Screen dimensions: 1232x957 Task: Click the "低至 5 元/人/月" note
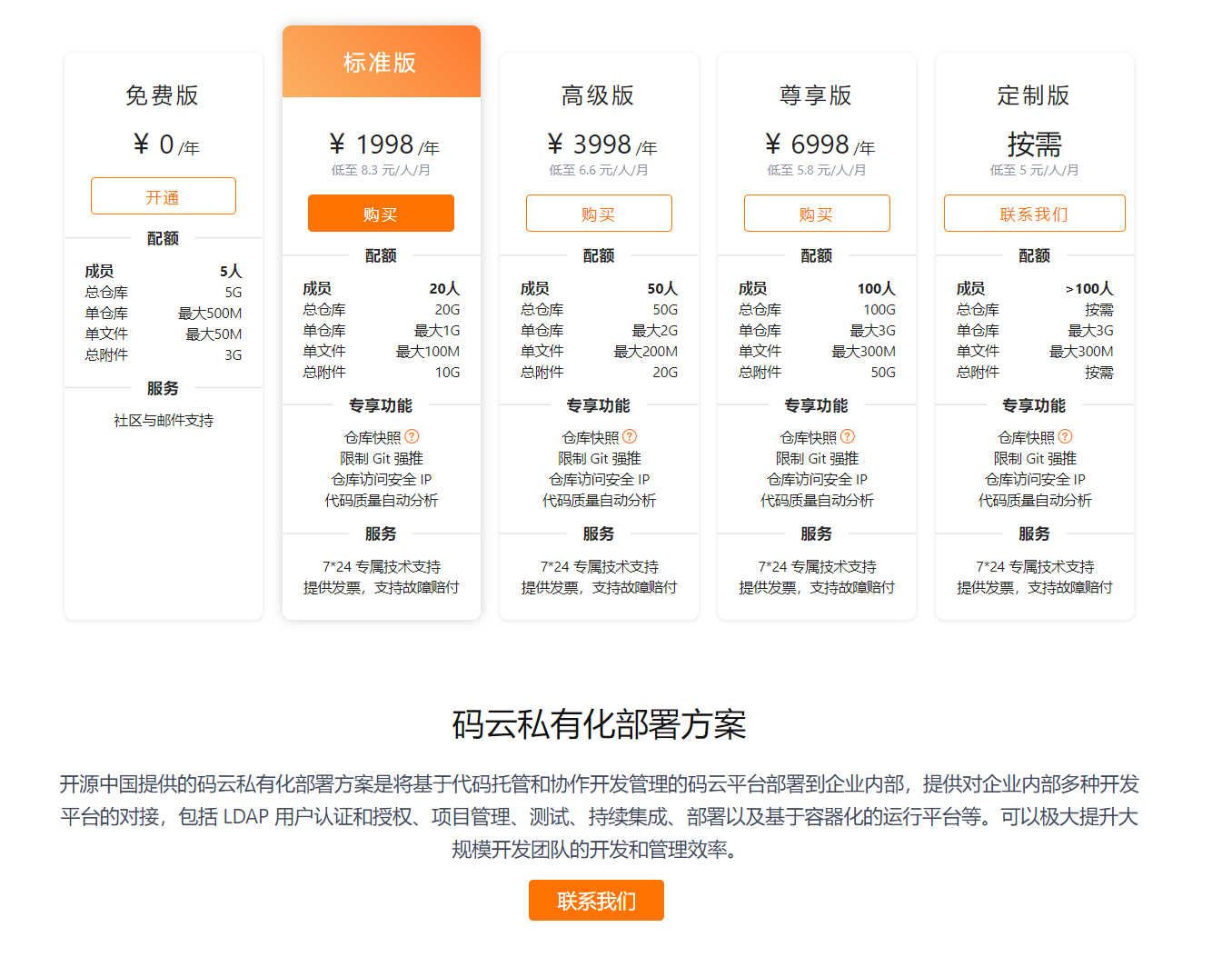[x=1035, y=170]
